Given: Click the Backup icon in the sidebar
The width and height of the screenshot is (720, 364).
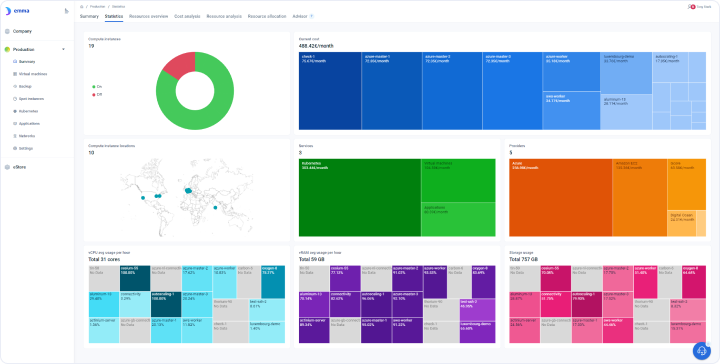Looking at the screenshot, I should (15, 86).
